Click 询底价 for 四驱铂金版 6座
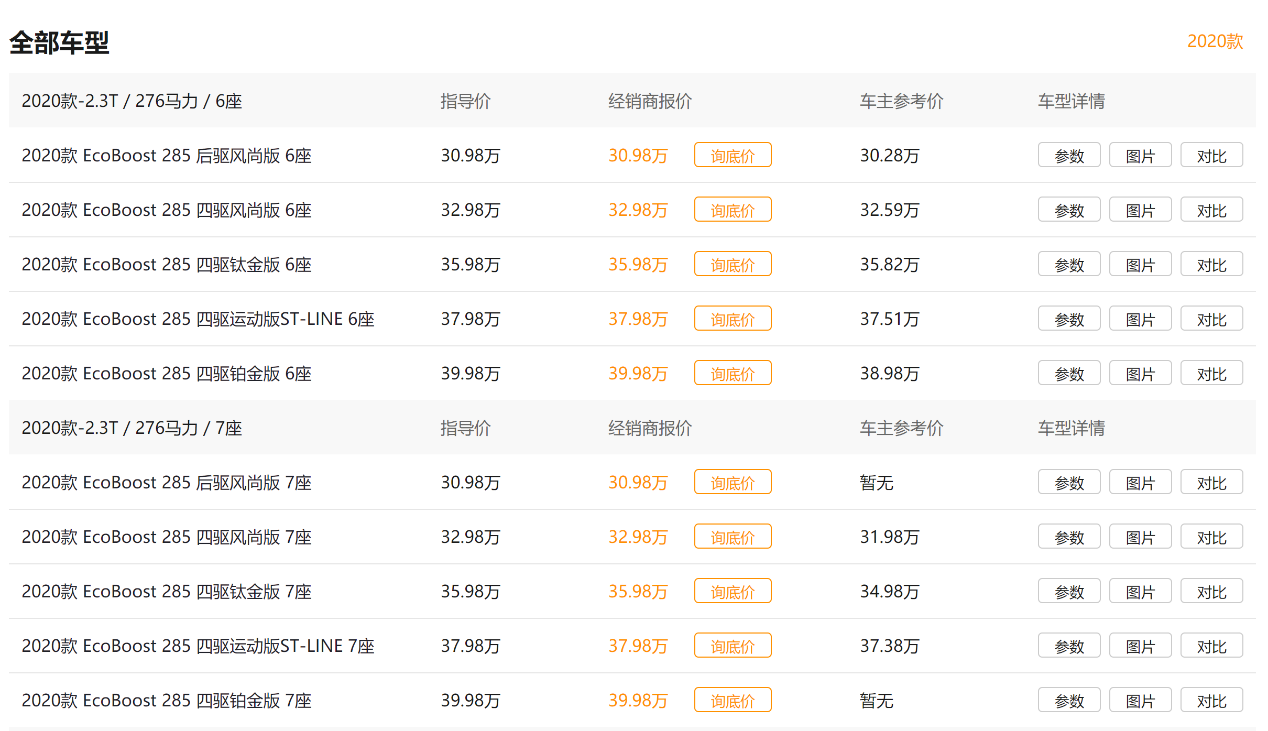Image resolution: width=1268 pixels, height=731 pixels. [x=733, y=373]
